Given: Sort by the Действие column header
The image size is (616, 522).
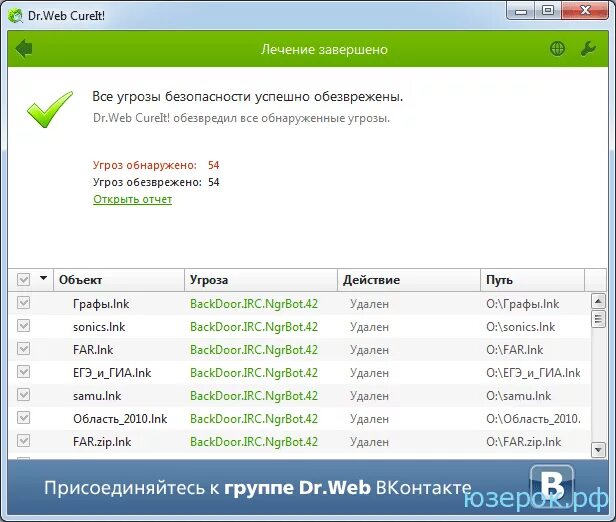Looking at the screenshot, I should tap(409, 280).
